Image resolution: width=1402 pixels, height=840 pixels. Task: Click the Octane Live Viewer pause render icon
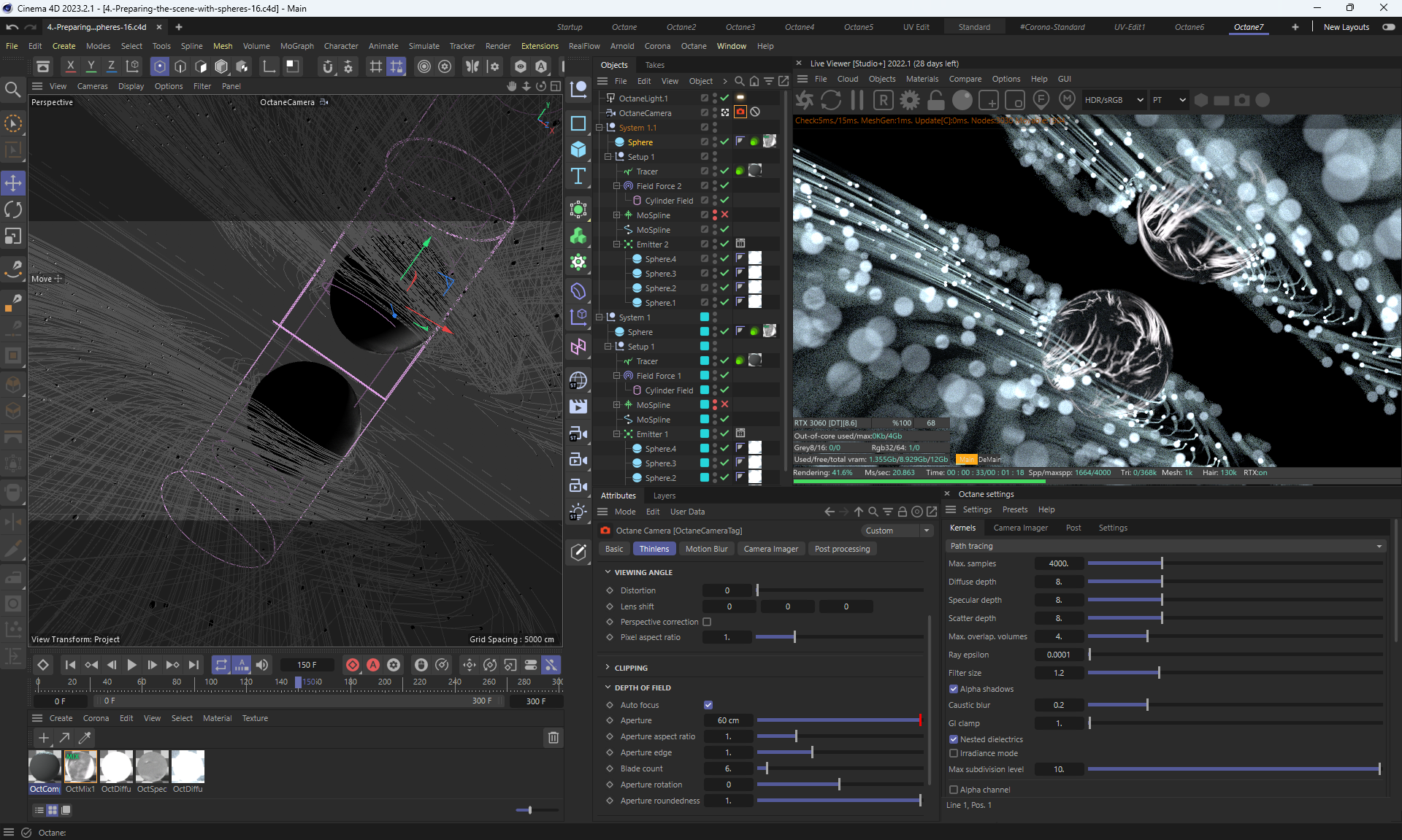click(x=857, y=100)
